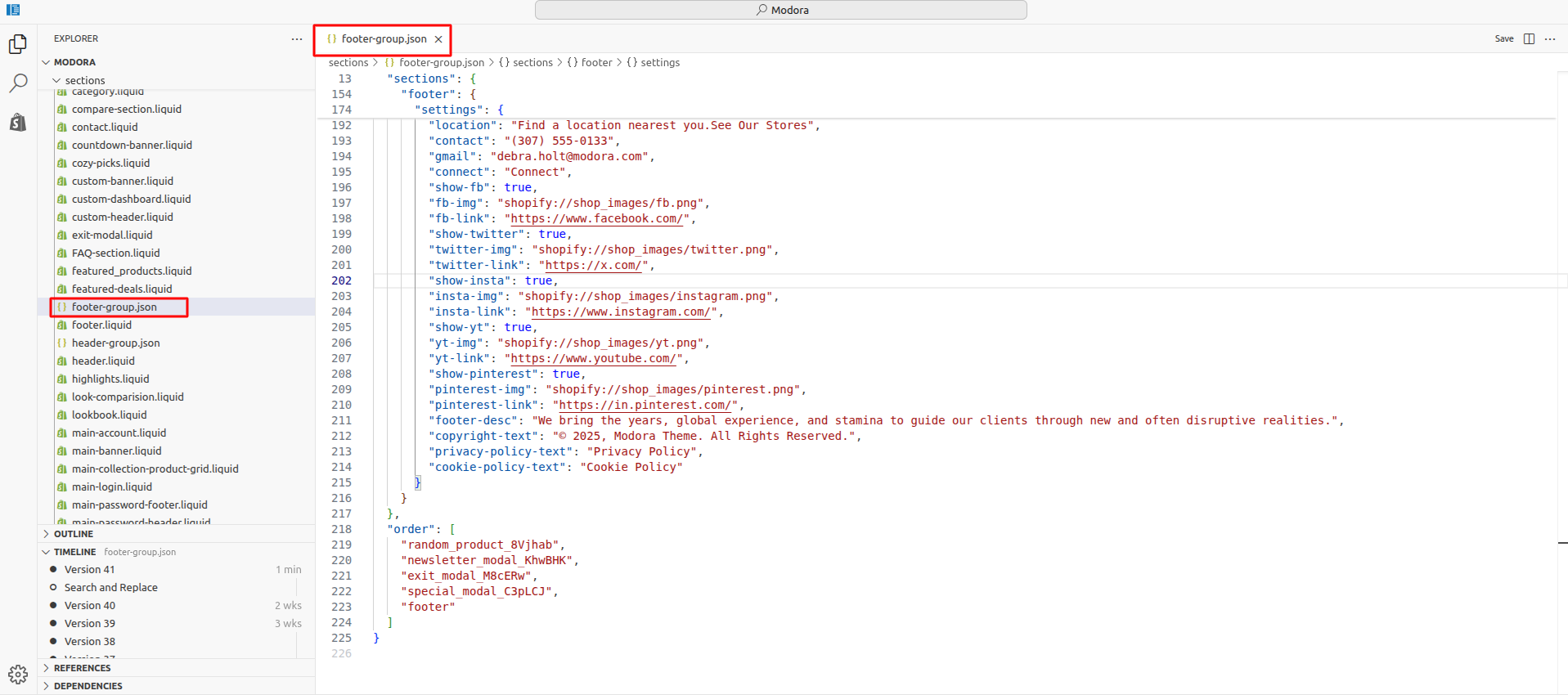The height and width of the screenshot is (695, 1568).
Task: Click the {} sections breadcrumb item
Action: (526, 62)
